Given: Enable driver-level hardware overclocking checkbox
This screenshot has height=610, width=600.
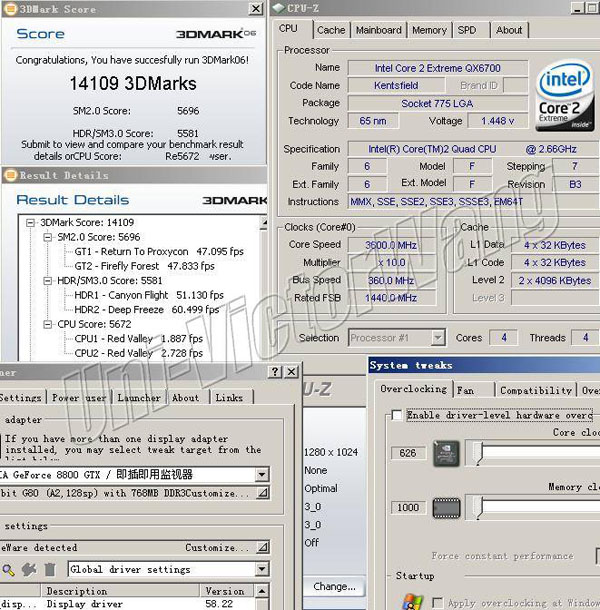Looking at the screenshot, I should point(396,415).
